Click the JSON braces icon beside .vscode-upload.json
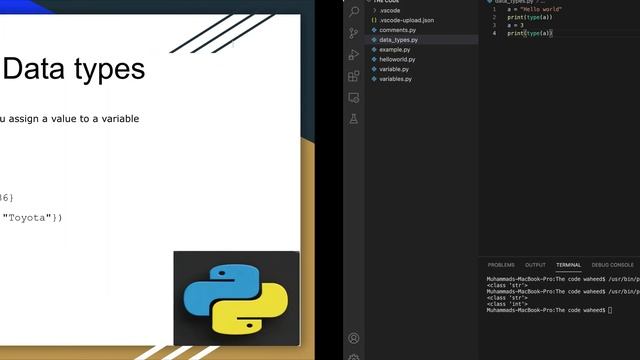This screenshot has width=640, height=360. pyautogui.click(x=374, y=20)
